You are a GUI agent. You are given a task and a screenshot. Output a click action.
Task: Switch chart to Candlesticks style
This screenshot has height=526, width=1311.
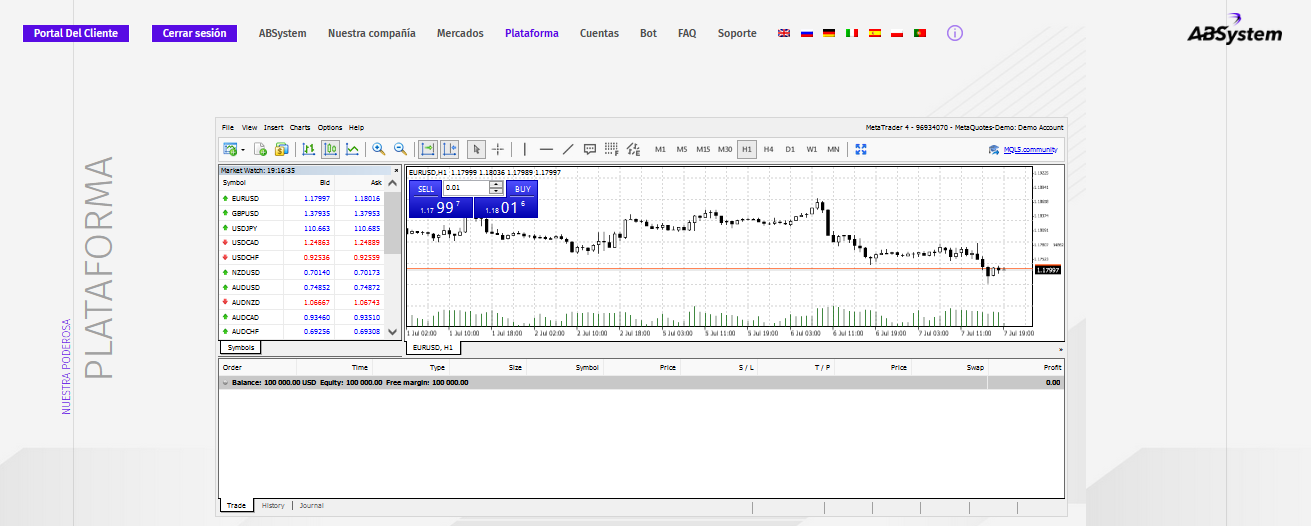point(330,149)
